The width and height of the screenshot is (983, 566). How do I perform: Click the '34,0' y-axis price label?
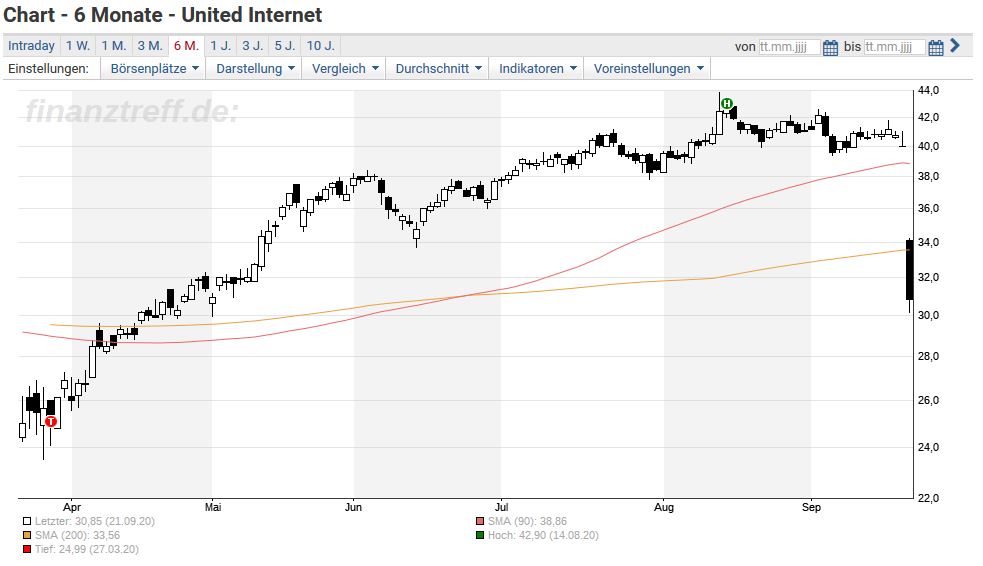[x=928, y=243]
